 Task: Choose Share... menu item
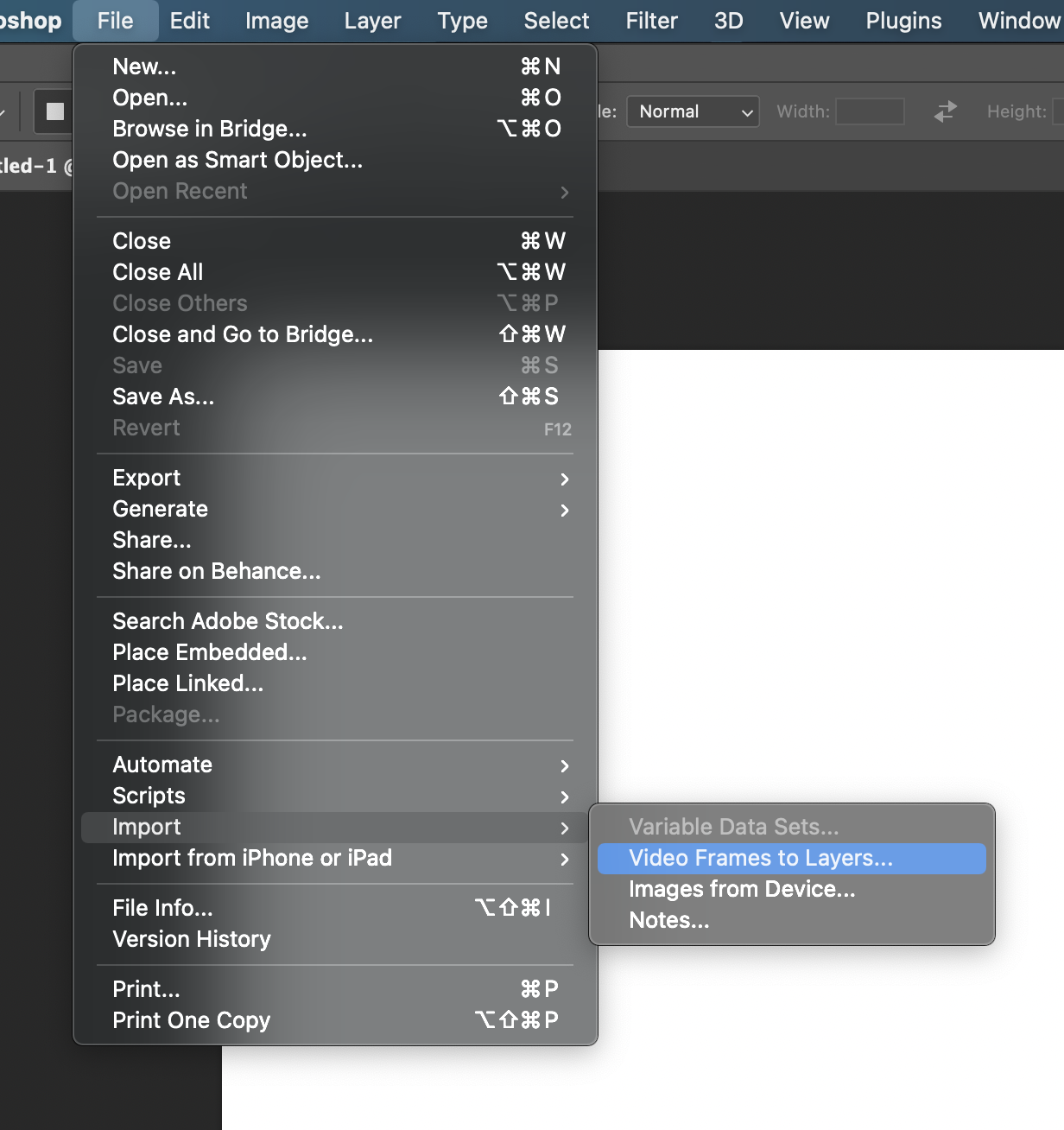(x=335, y=540)
